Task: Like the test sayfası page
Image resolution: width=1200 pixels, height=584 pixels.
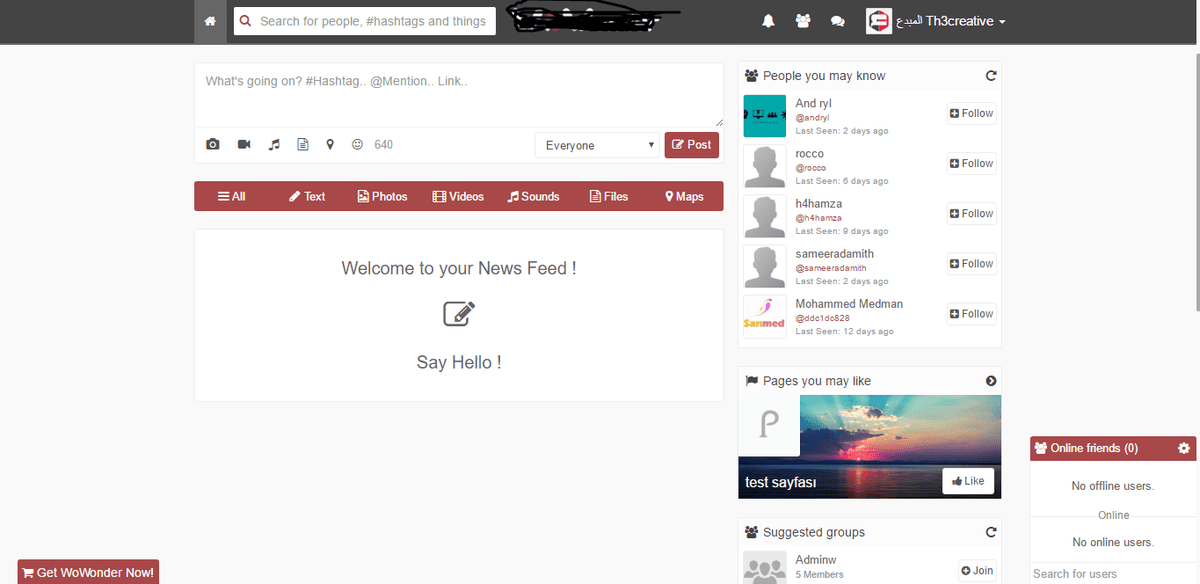Action: (968, 481)
